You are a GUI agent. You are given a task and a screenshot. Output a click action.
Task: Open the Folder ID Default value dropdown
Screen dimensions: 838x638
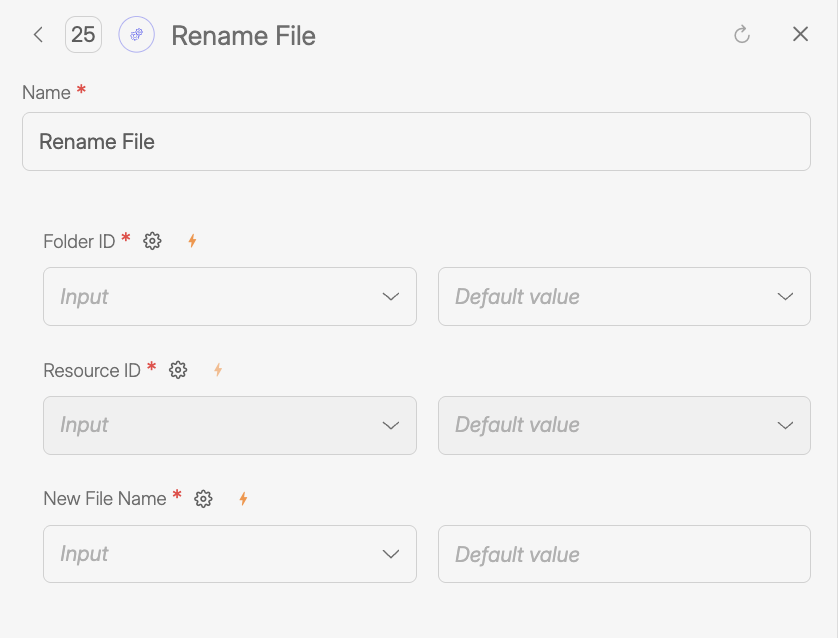[x=623, y=296]
